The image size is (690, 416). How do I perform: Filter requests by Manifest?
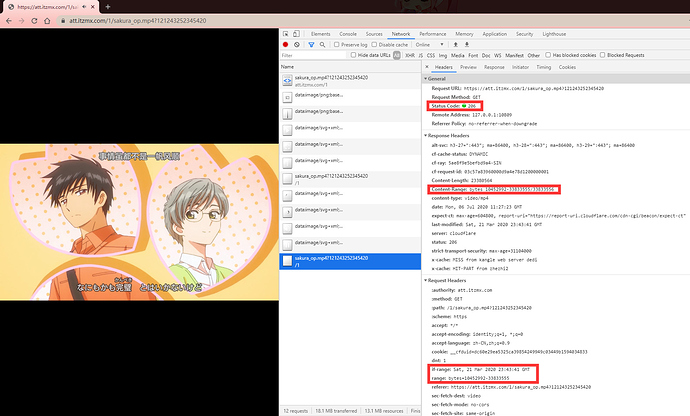pos(514,55)
